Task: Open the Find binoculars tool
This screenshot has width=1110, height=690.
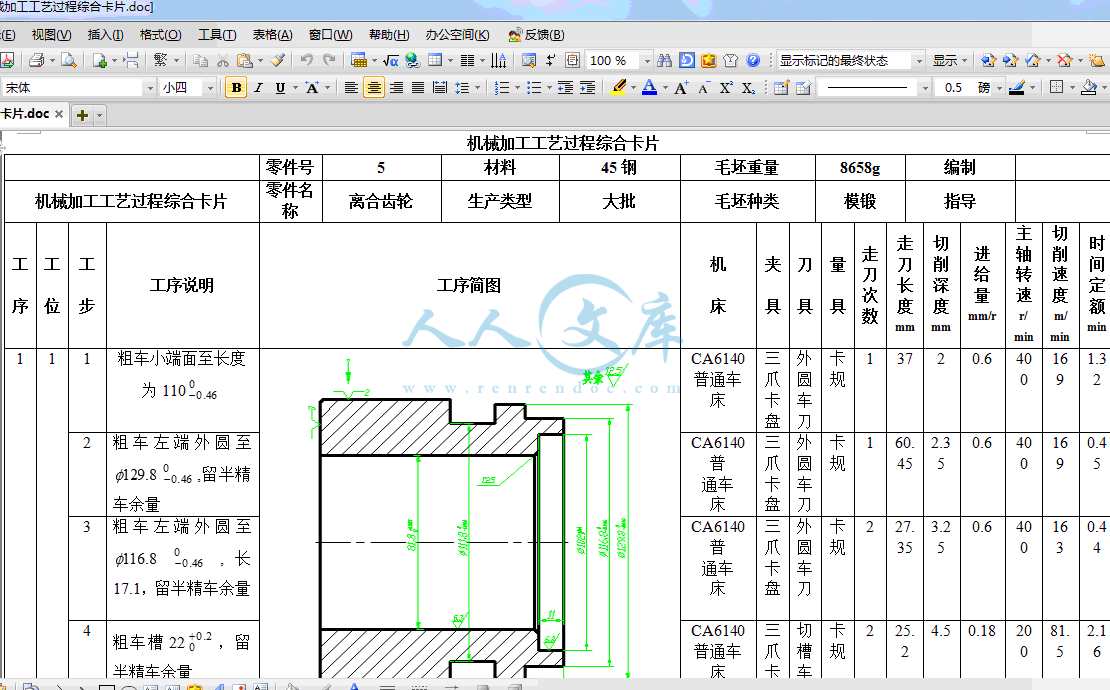Action: (664, 61)
